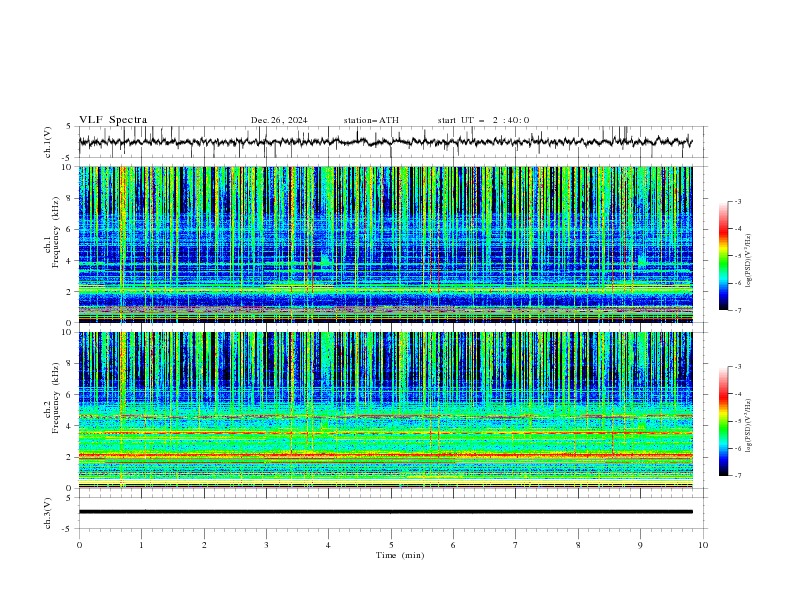The height and width of the screenshot is (612, 792).
Task: Click the ch.1 colorbar "log(PSD)(V²/Hz)" label
Action: pos(749,261)
